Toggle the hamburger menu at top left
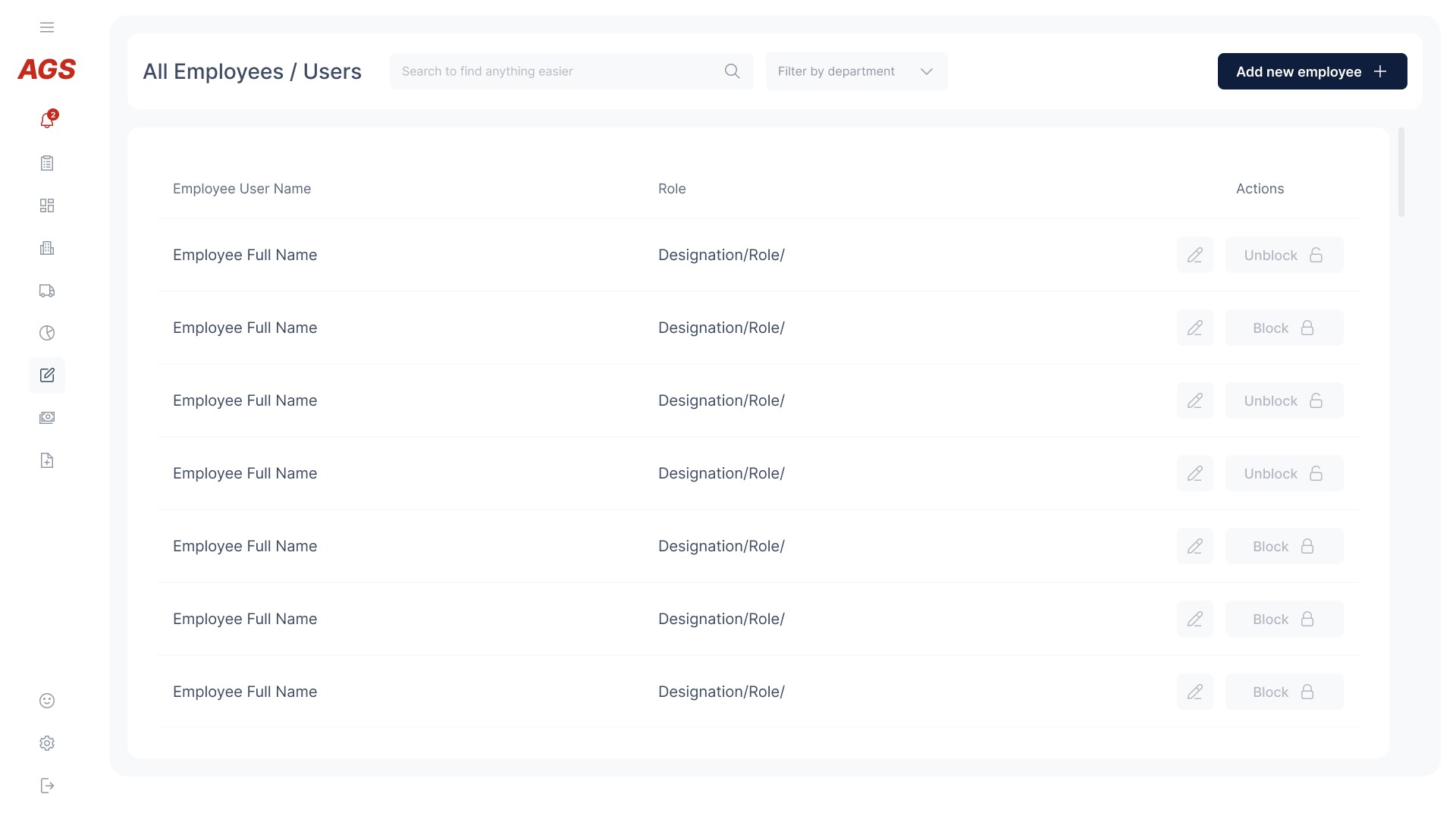The width and height of the screenshot is (1456, 819). 47,27
